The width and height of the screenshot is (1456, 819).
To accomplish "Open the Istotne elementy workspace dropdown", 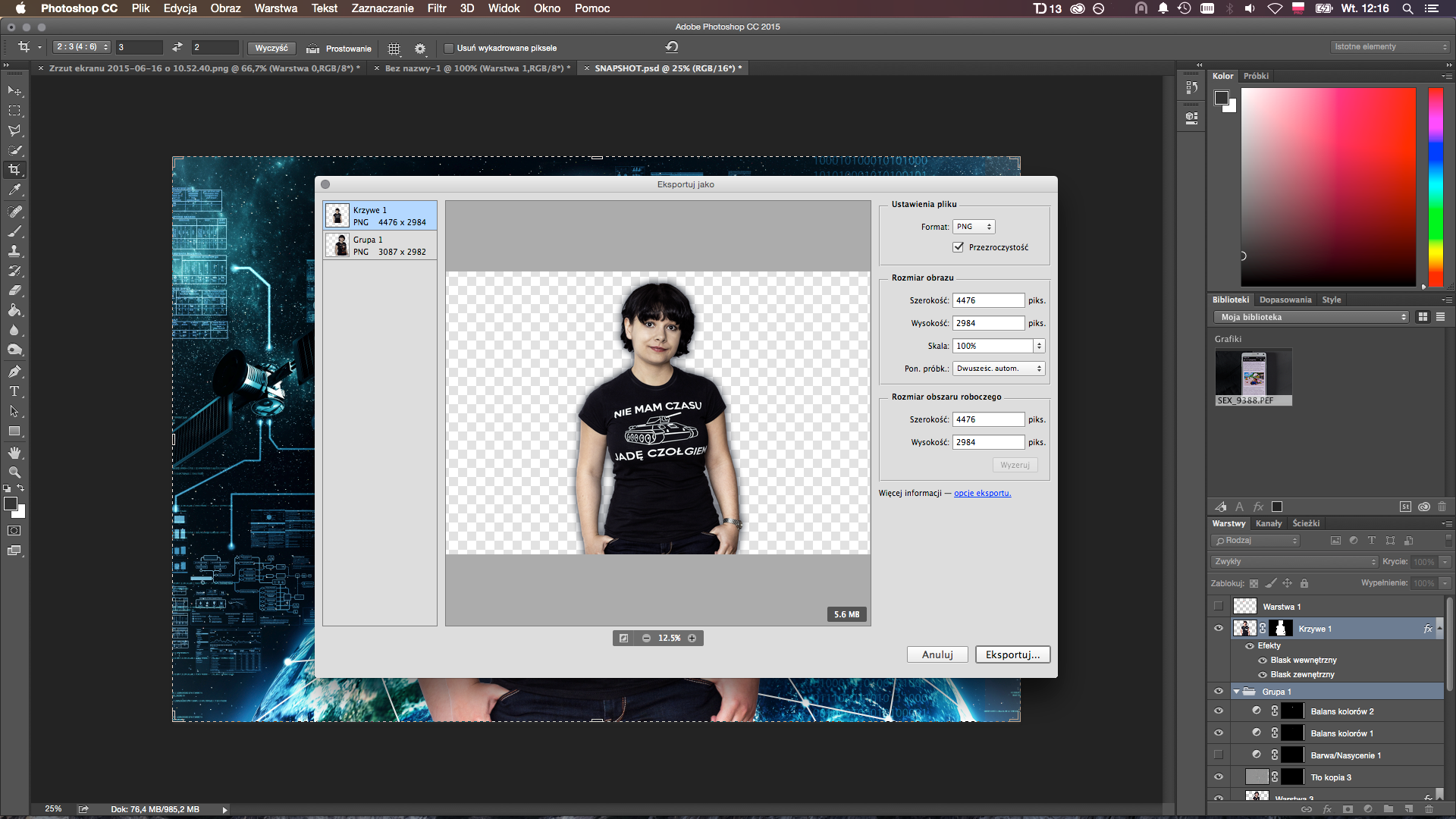I will (x=1390, y=47).
